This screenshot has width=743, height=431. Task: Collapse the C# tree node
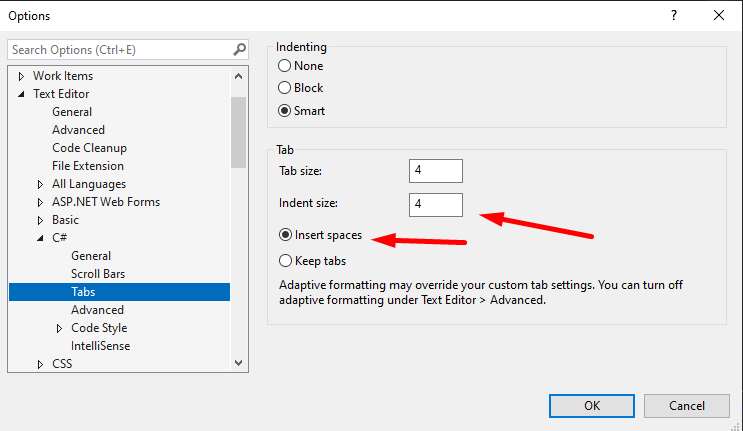pyautogui.click(x=41, y=238)
